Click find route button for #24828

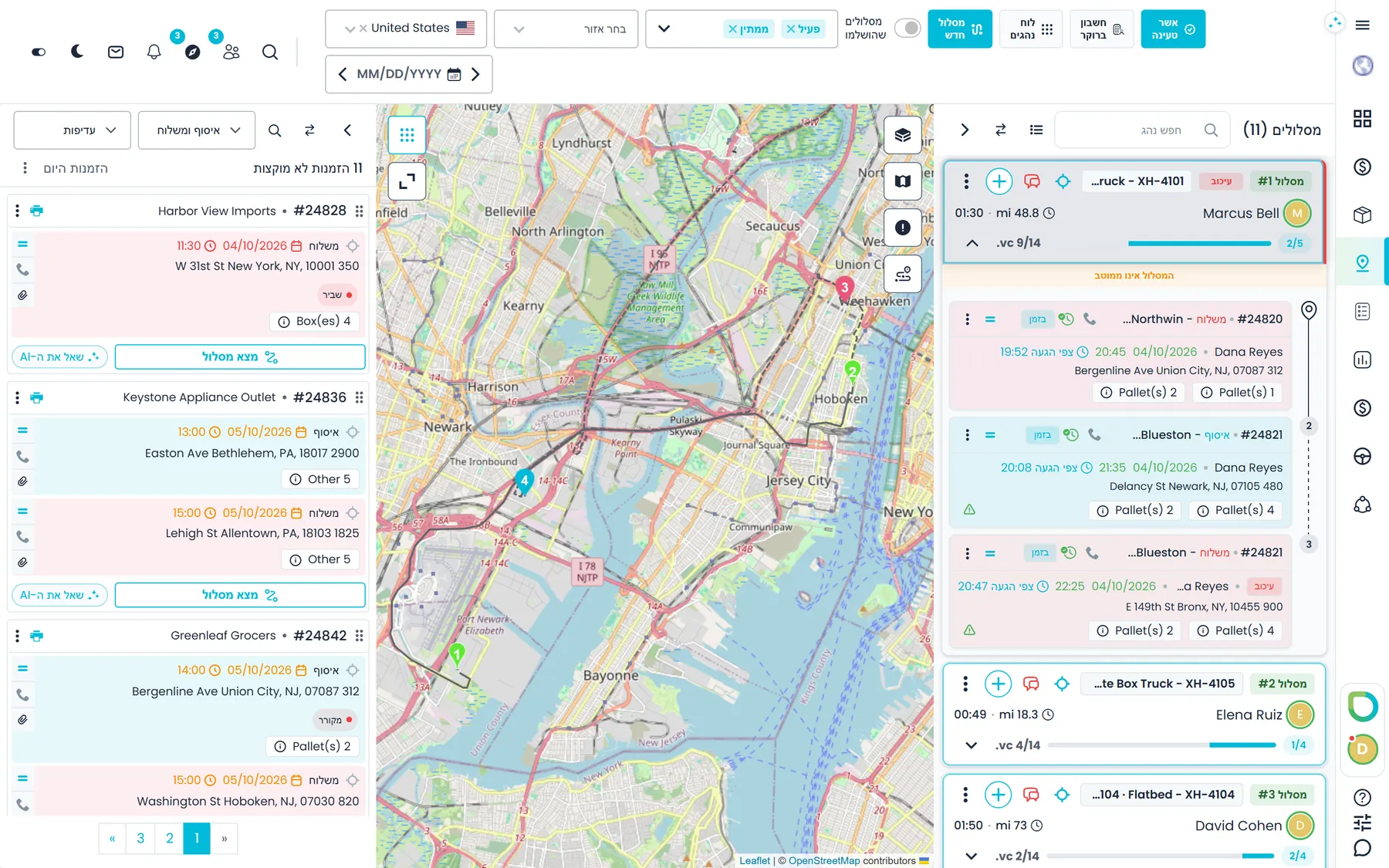pyautogui.click(x=240, y=357)
